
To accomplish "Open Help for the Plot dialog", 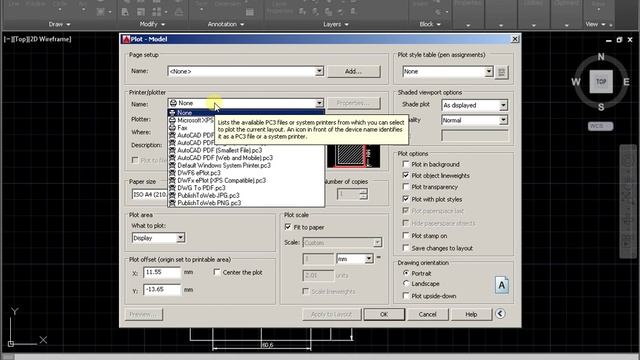I will tap(471, 314).
